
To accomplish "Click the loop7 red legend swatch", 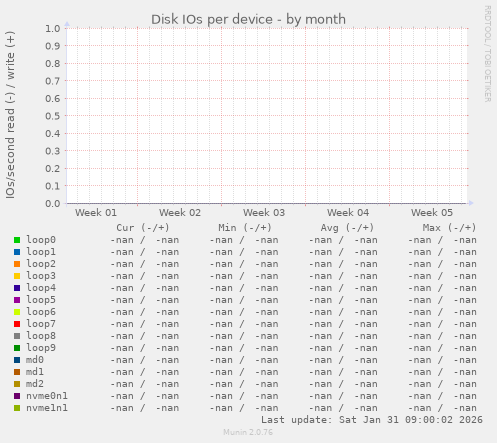I will coord(17,324).
